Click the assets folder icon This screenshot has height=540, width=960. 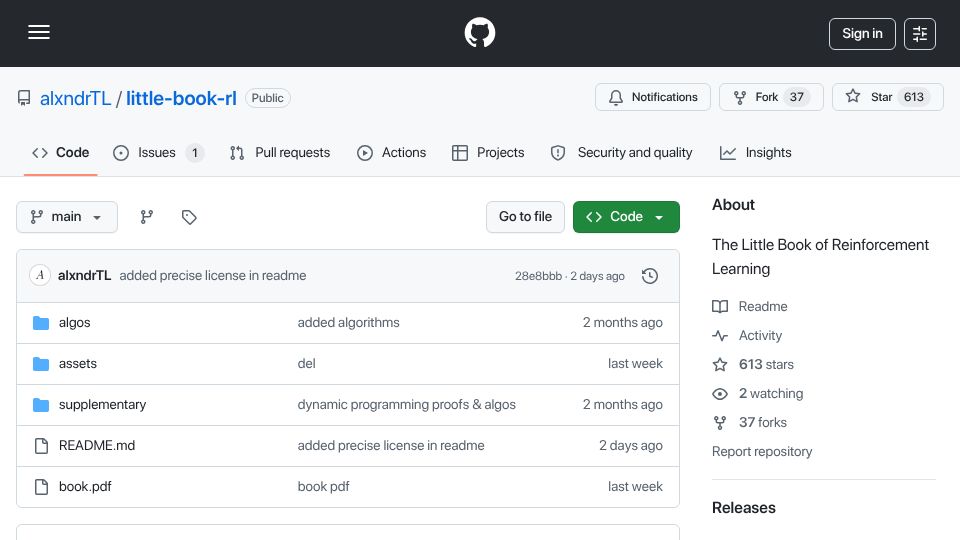click(x=41, y=364)
